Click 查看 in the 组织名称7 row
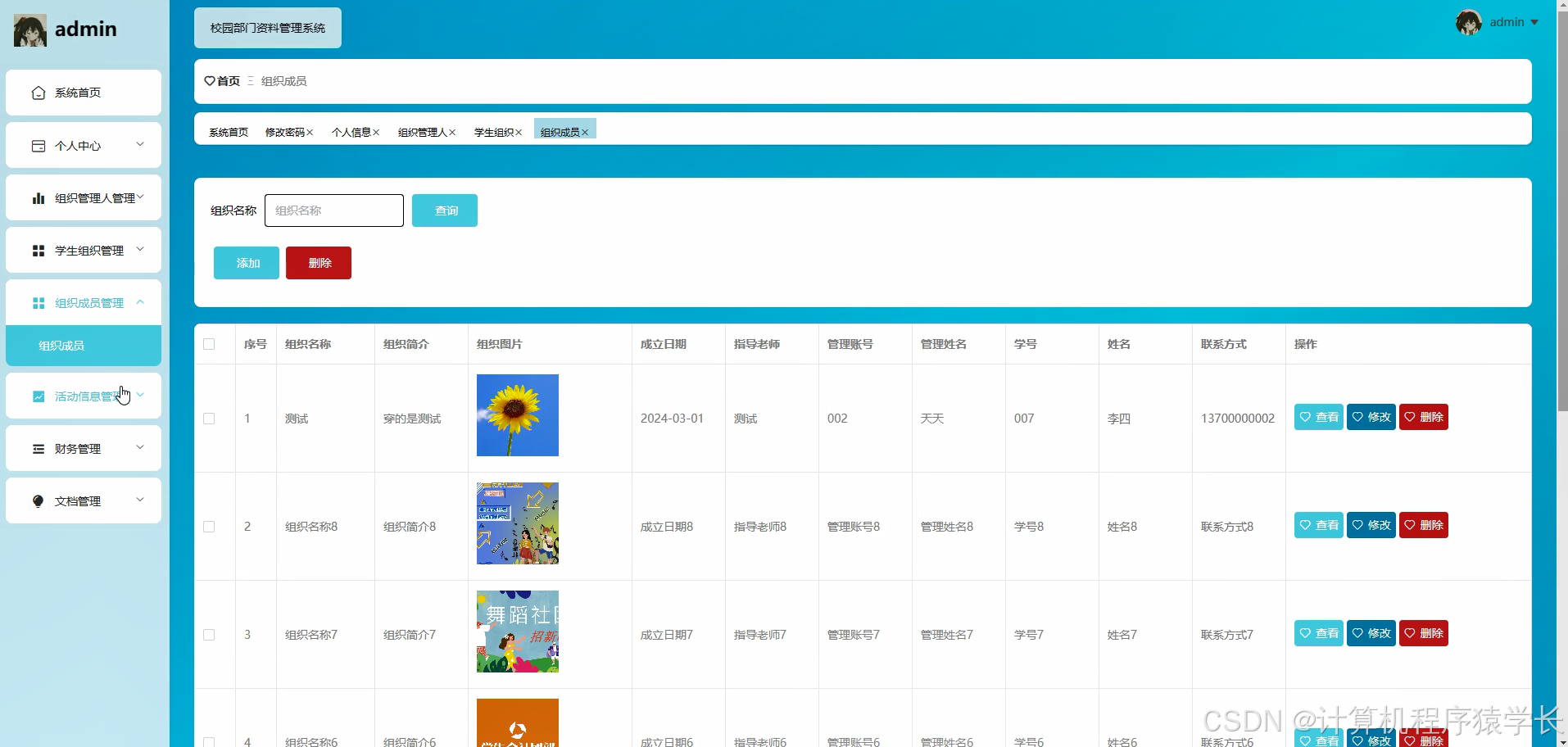The image size is (1568, 747). tap(1319, 633)
